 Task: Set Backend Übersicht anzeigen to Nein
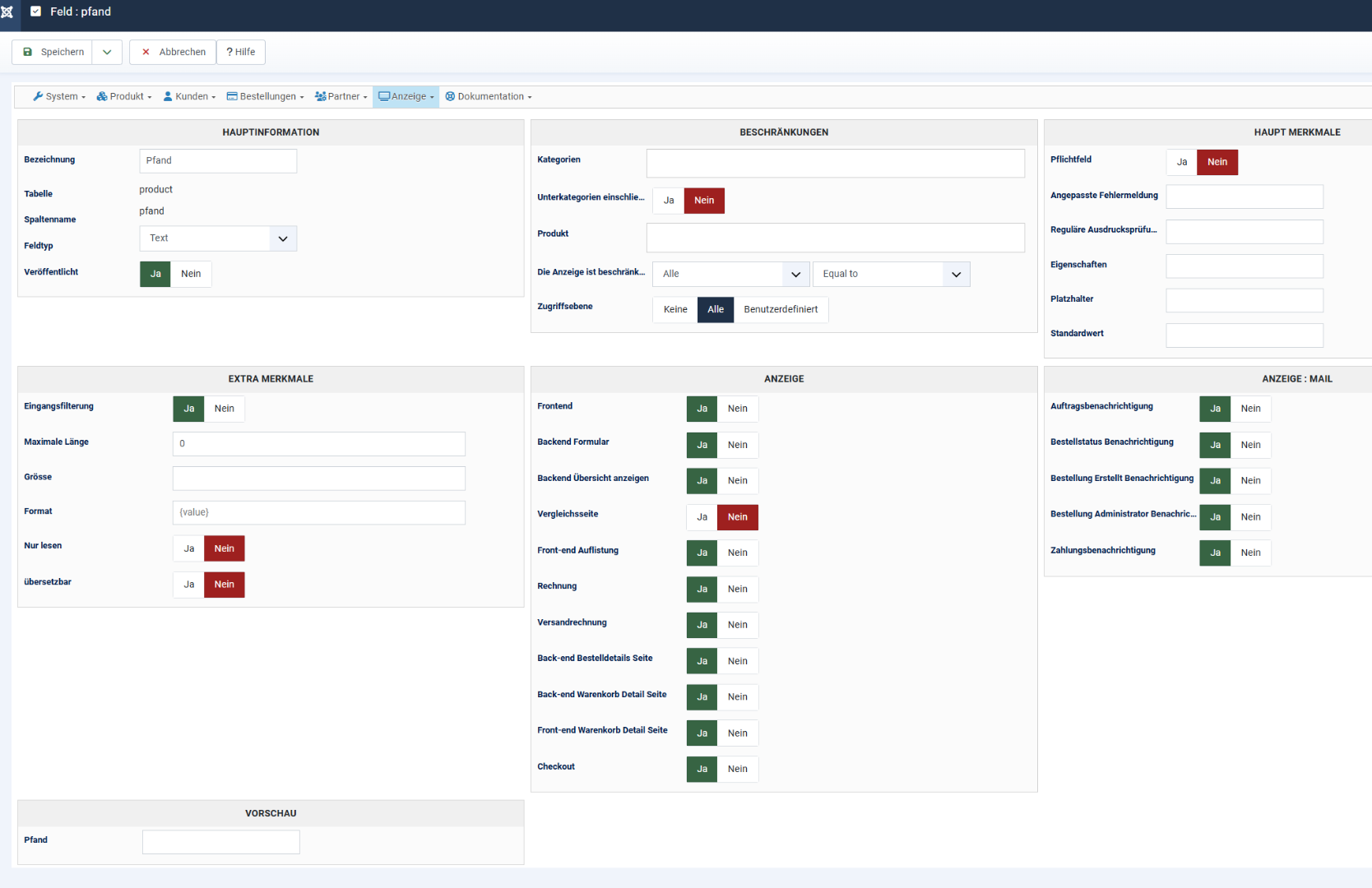coord(738,481)
